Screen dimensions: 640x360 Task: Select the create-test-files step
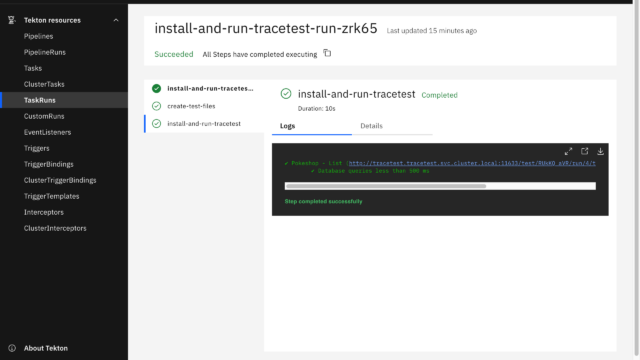pos(191,106)
